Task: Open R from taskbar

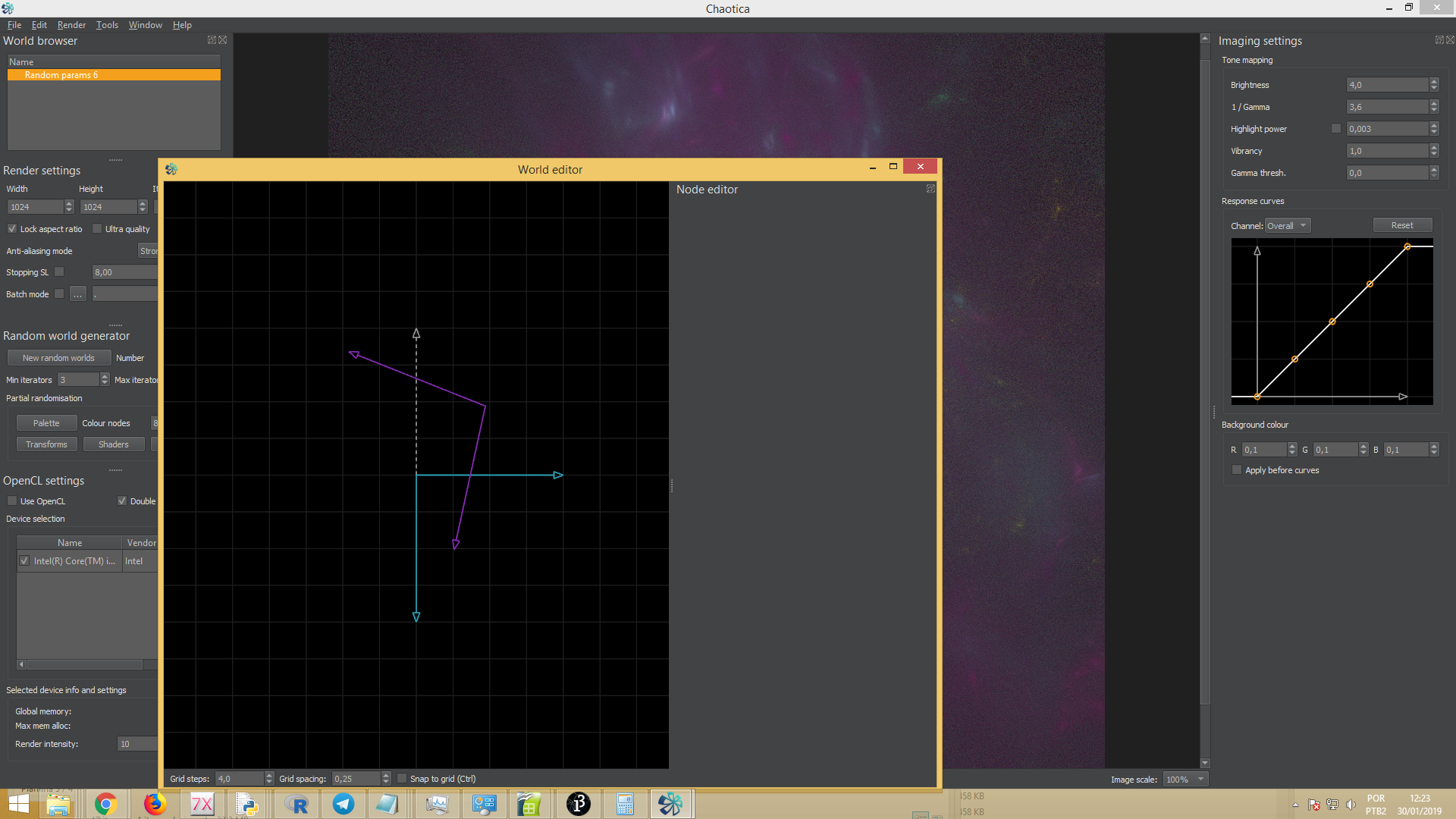Action: click(x=297, y=804)
